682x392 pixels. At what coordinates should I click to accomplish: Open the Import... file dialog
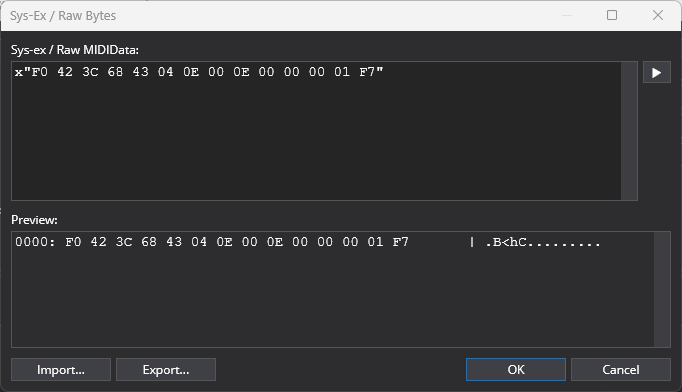point(61,369)
